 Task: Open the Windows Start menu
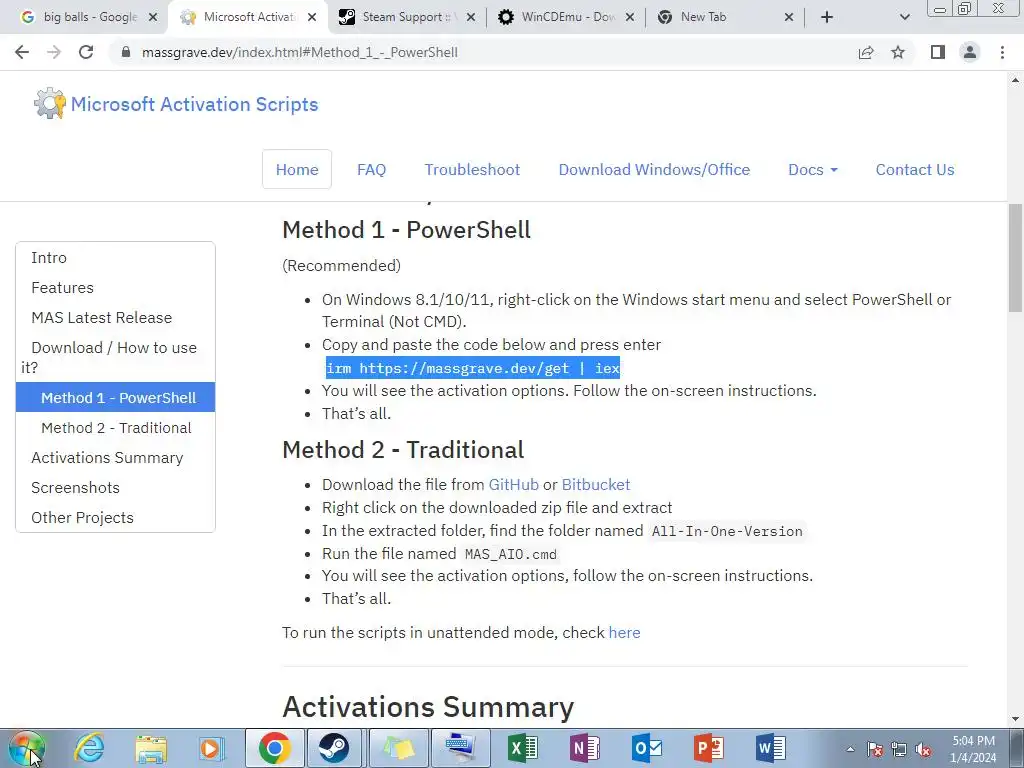(27, 748)
